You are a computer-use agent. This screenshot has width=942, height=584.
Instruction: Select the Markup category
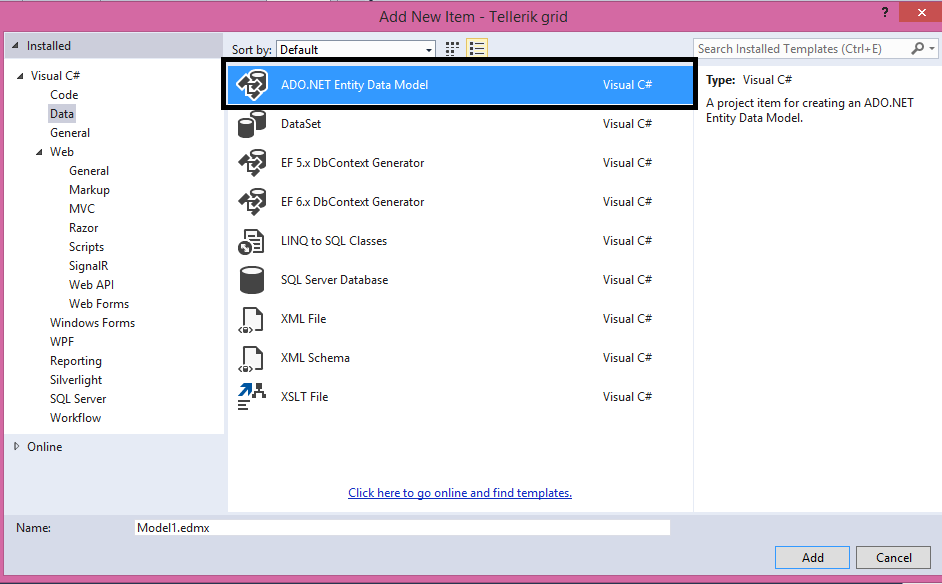[x=90, y=190]
